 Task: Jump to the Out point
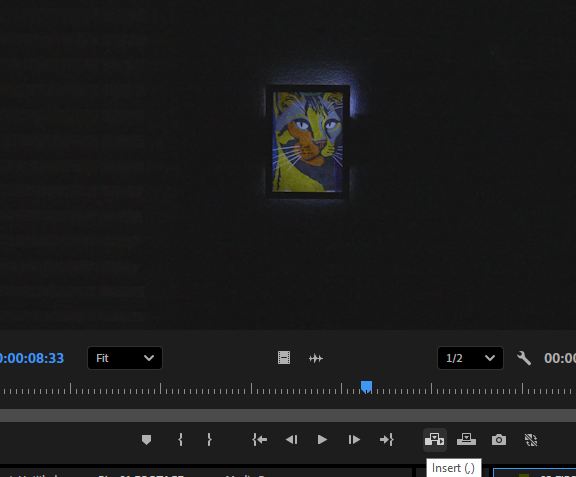(x=386, y=440)
